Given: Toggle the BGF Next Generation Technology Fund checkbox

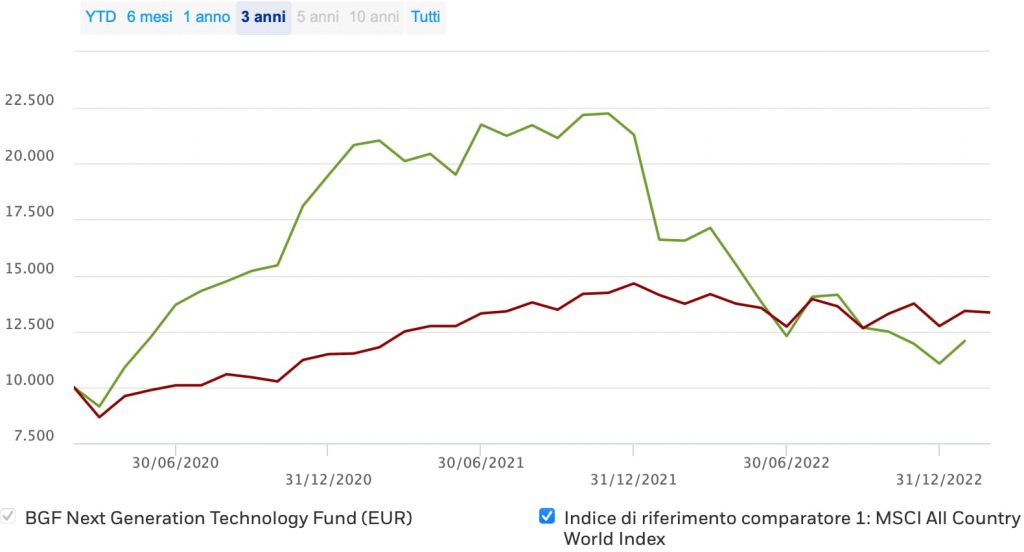Looking at the screenshot, I should [9, 516].
